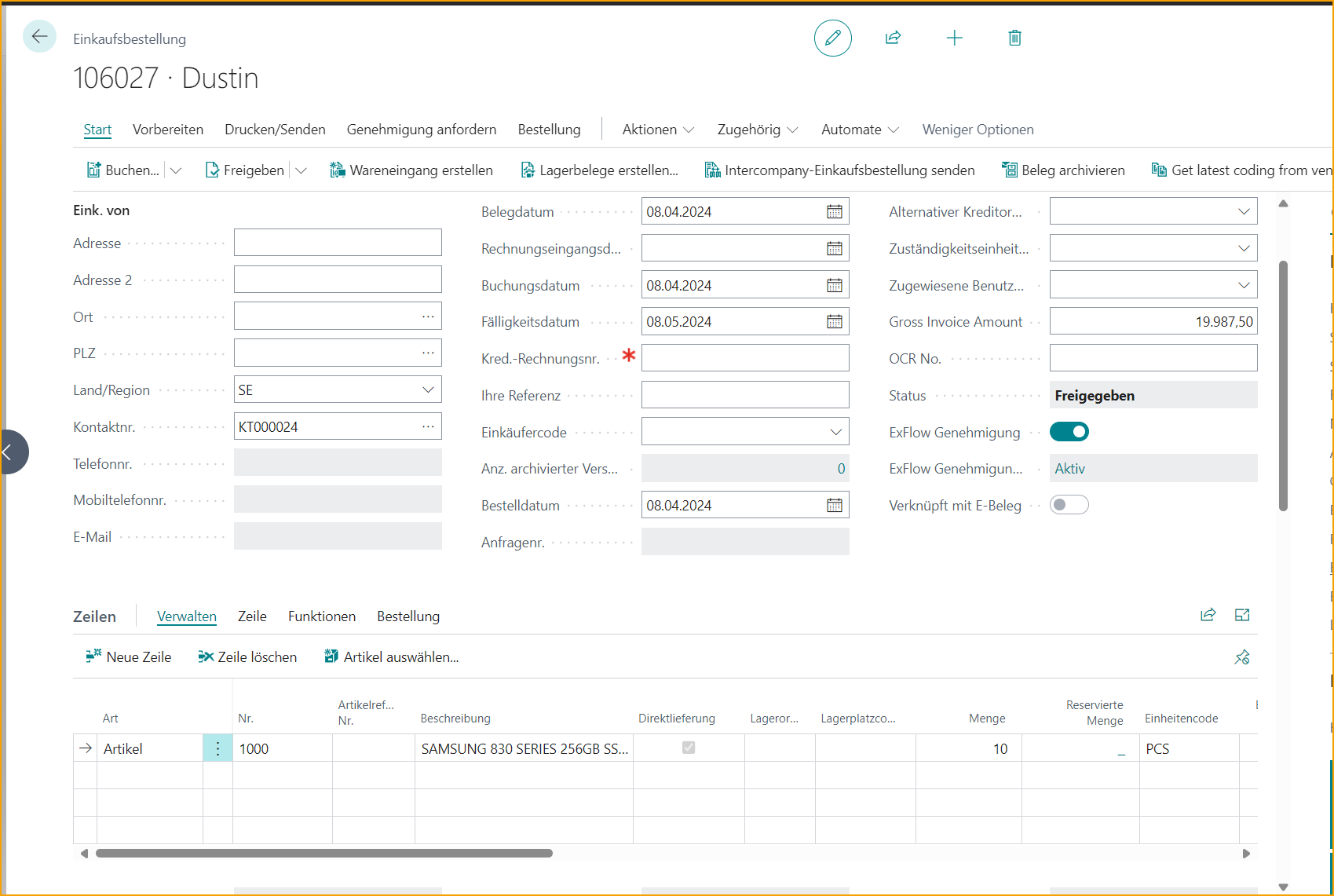The height and width of the screenshot is (896, 1334).
Task: Click the trash can delete icon
Action: click(x=1014, y=38)
